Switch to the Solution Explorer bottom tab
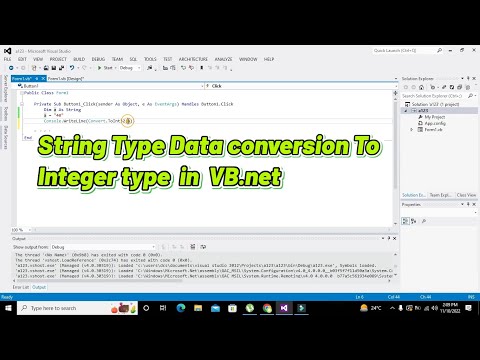The image size is (480, 360). click(414, 195)
